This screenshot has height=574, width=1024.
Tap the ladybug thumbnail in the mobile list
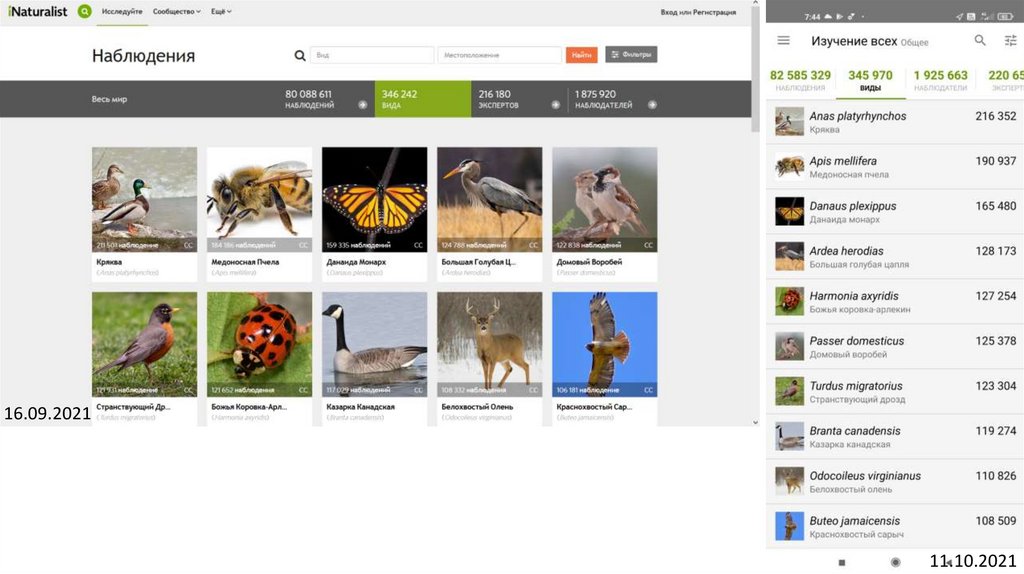(x=790, y=302)
